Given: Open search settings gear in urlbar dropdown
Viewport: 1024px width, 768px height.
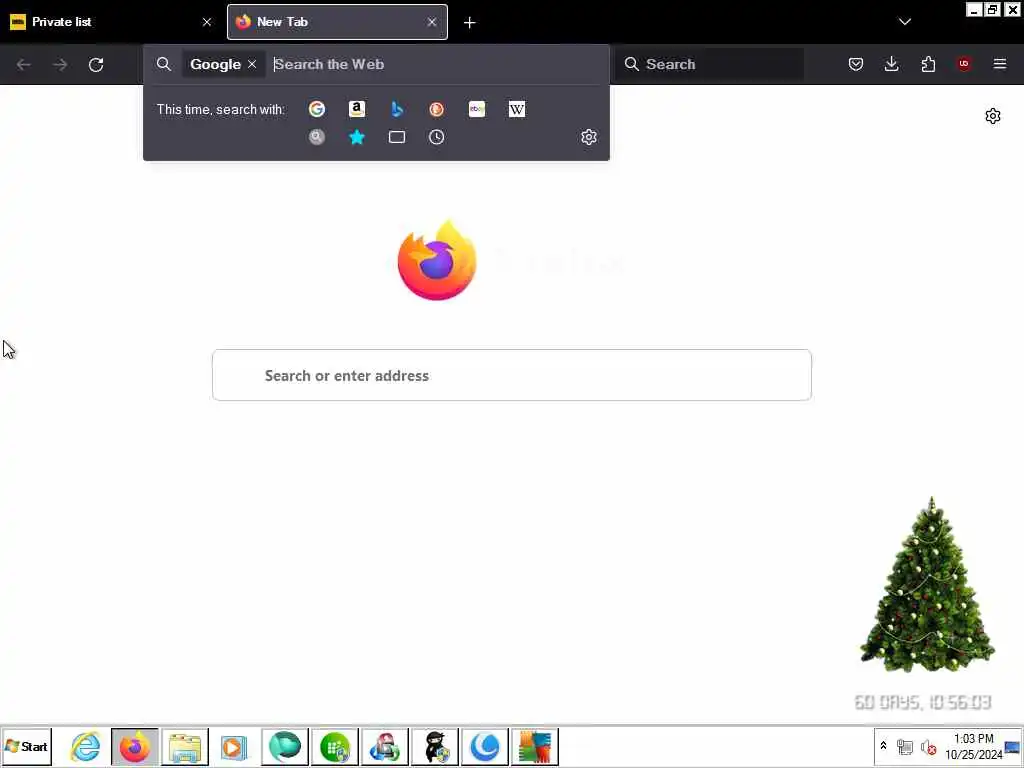Looking at the screenshot, I should [x=588, y=137].
